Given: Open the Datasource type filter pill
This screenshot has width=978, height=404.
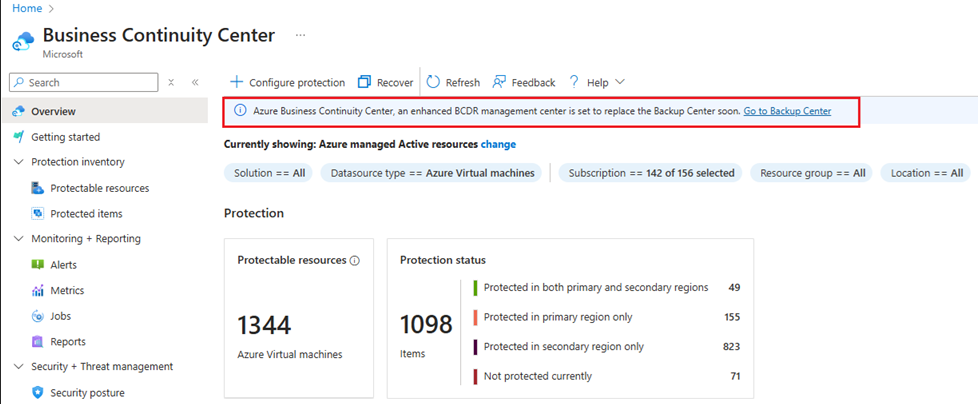Looking at the screenshot, I should pyautogui.click(x=432, y=173).
